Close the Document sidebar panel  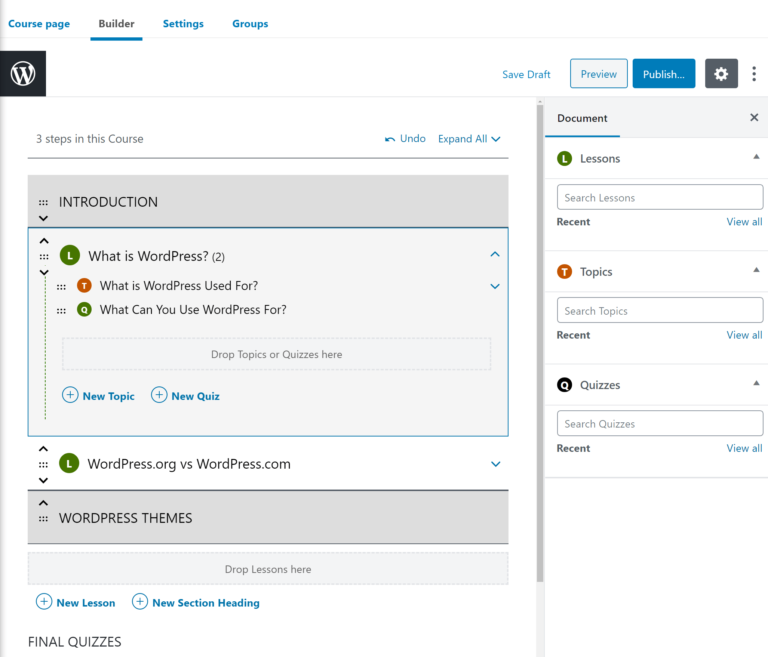coord(754,118)
